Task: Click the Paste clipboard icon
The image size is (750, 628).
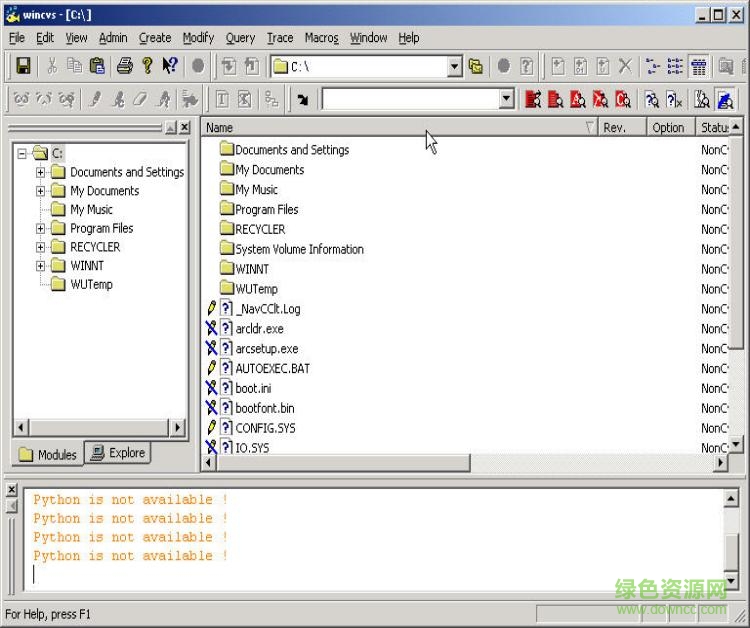Action: click(x=97, y=66)
